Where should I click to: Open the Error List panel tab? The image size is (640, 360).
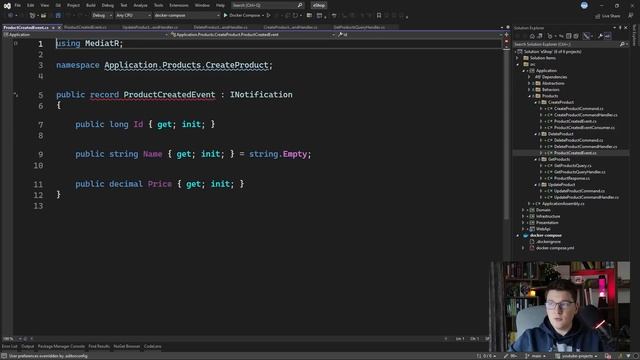(9, 347)
